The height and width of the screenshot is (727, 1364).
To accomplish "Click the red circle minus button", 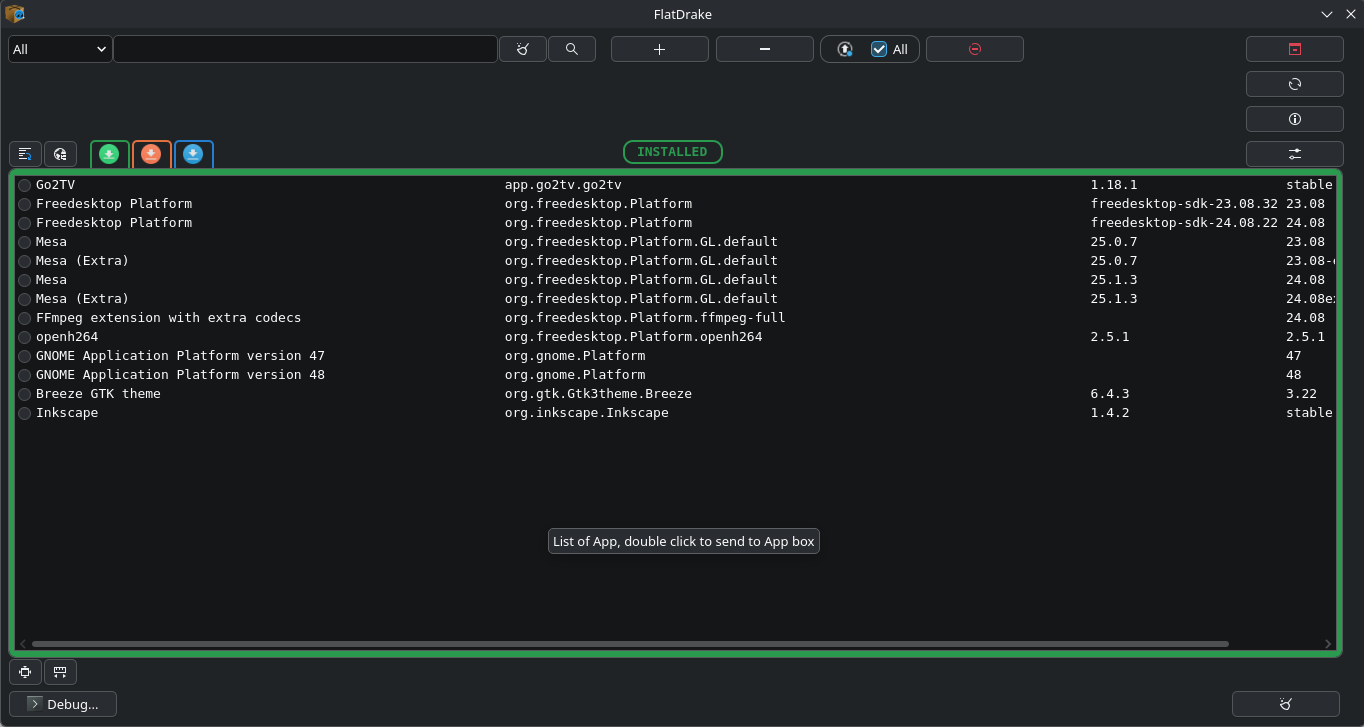I will (x=974, y=49).
